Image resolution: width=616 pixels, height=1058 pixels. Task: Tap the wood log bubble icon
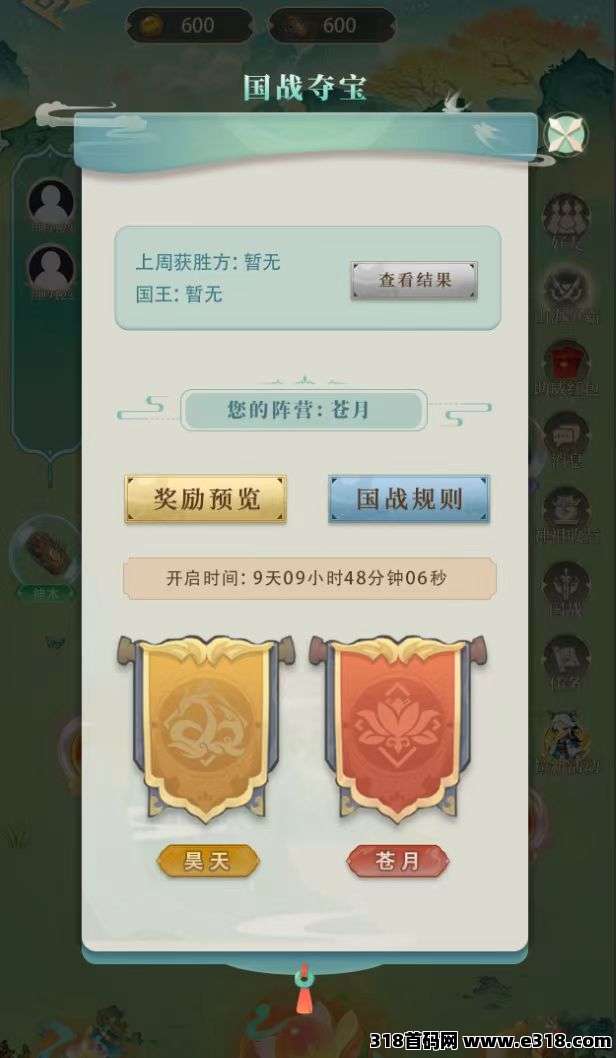pos(45,552)
